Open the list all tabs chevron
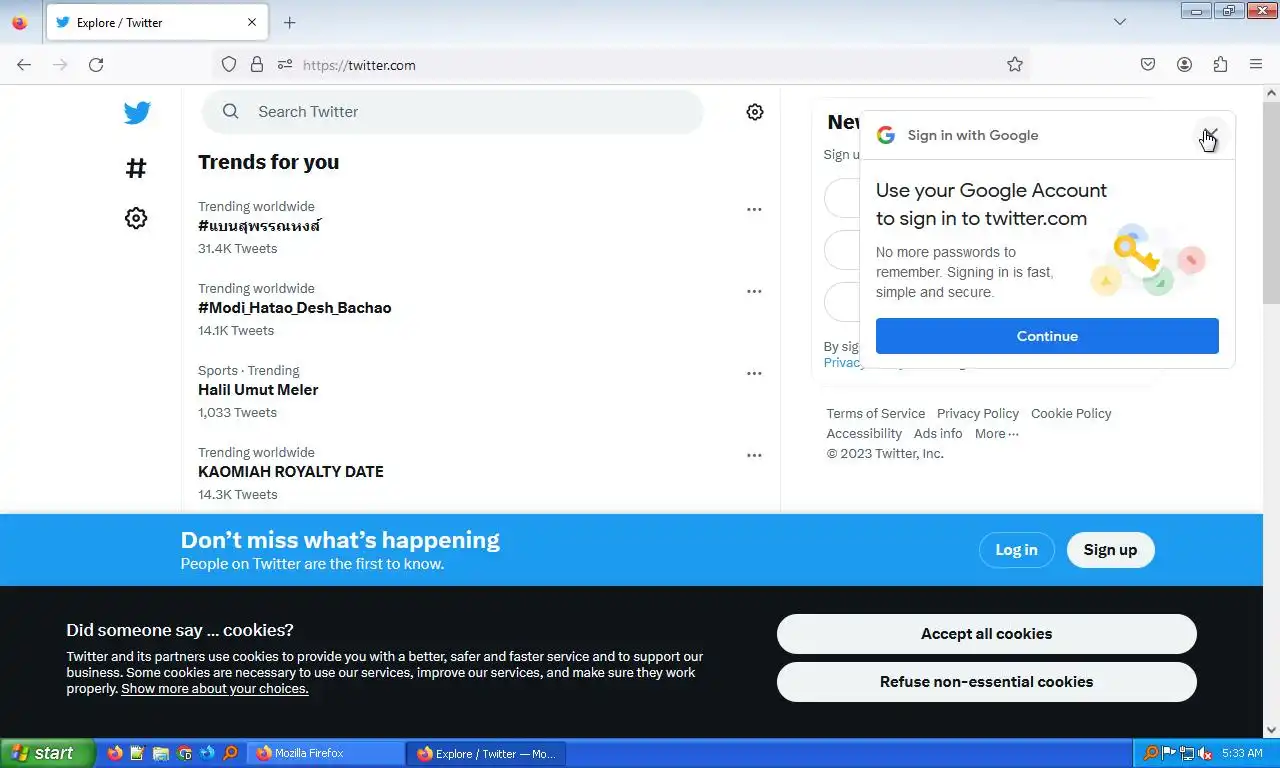 1120,22
